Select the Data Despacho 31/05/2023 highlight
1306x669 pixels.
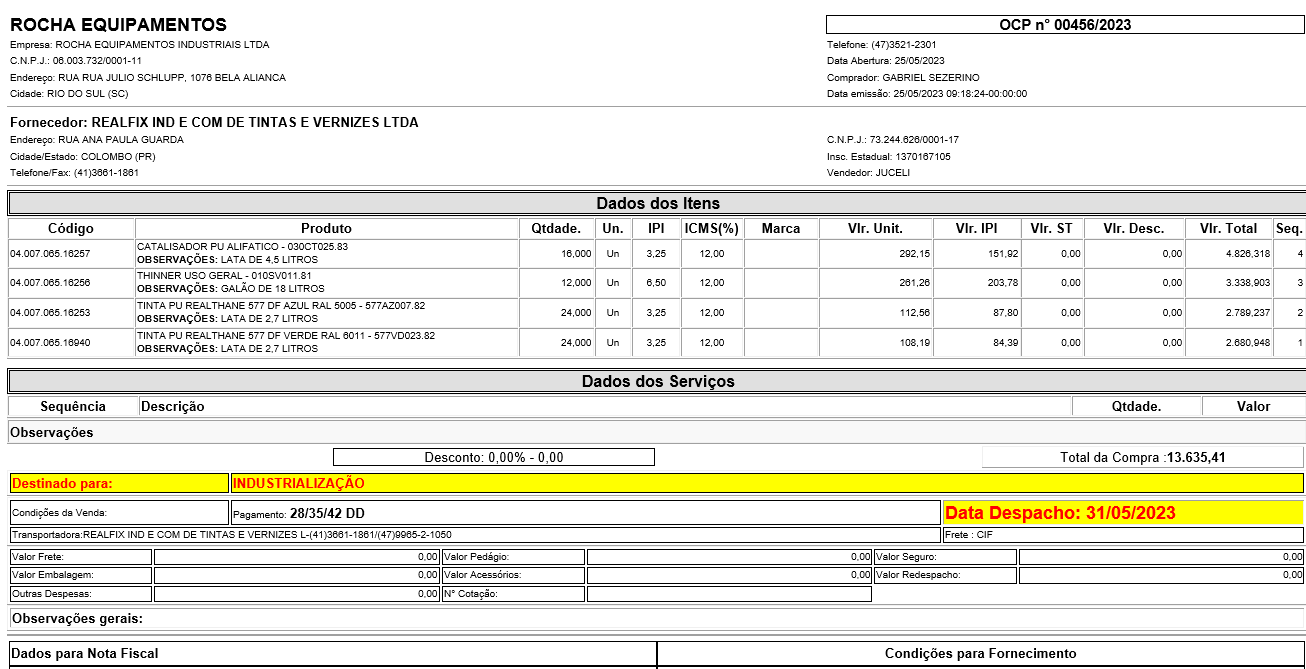1123,513
